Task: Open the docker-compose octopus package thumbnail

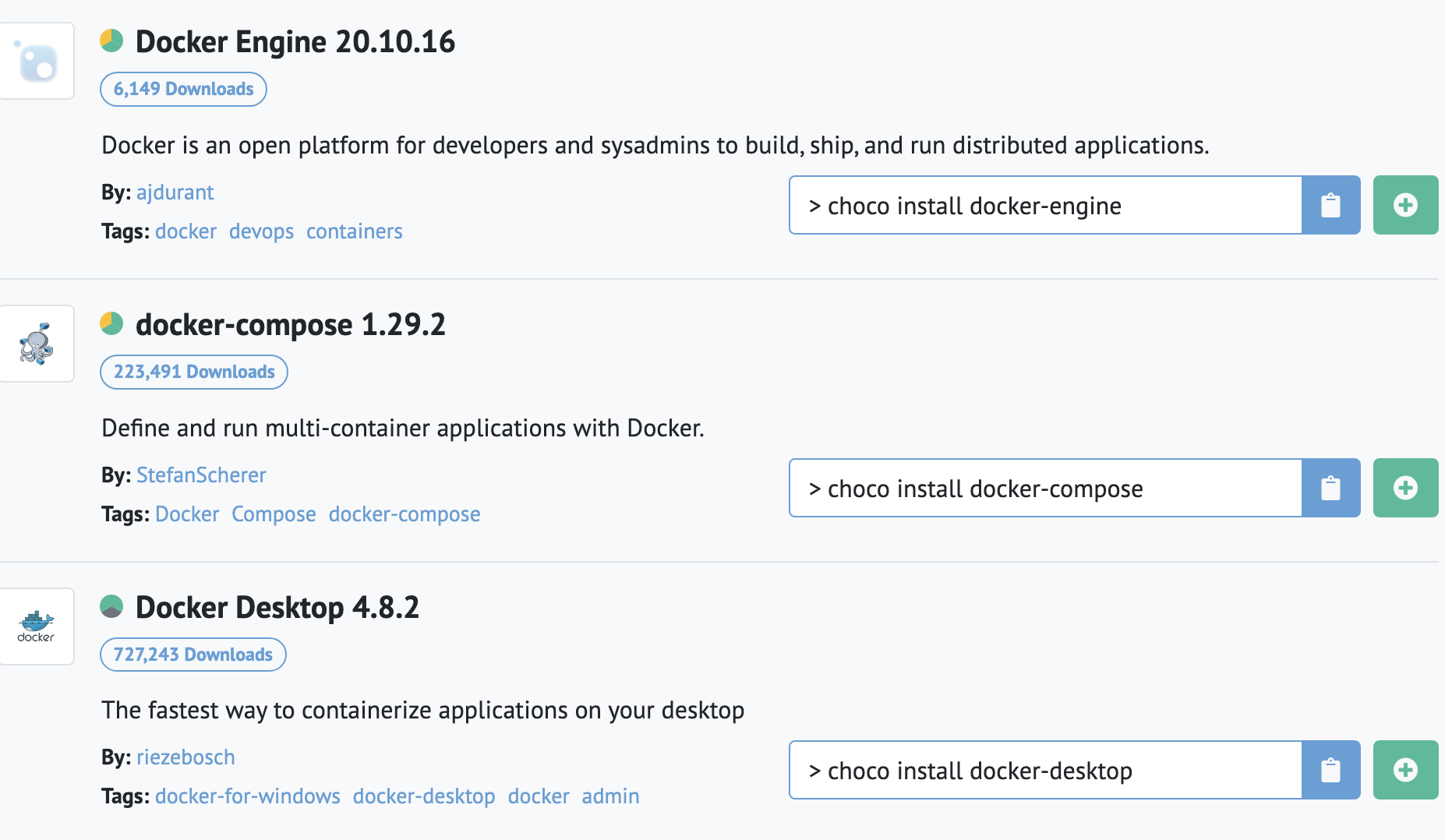Action: click(37, 344)
